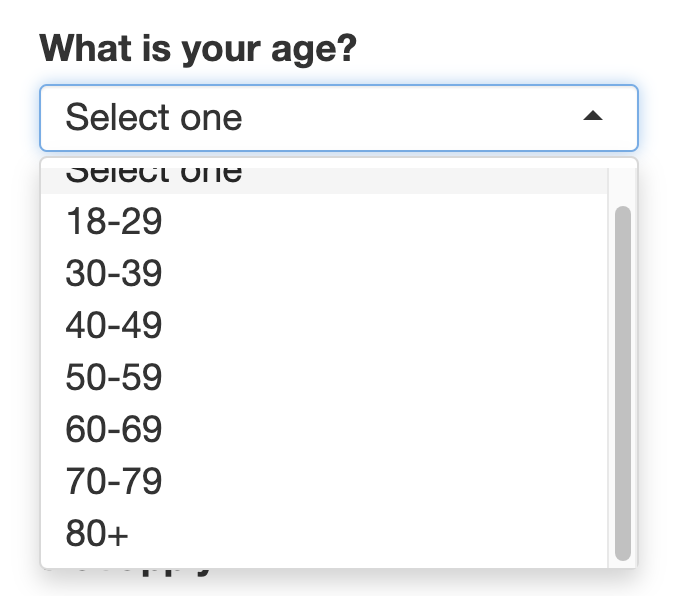Choose 60-69 in the dropdown list
The width and height of the screenshot is (678, 596).
[x=114, y=429]
